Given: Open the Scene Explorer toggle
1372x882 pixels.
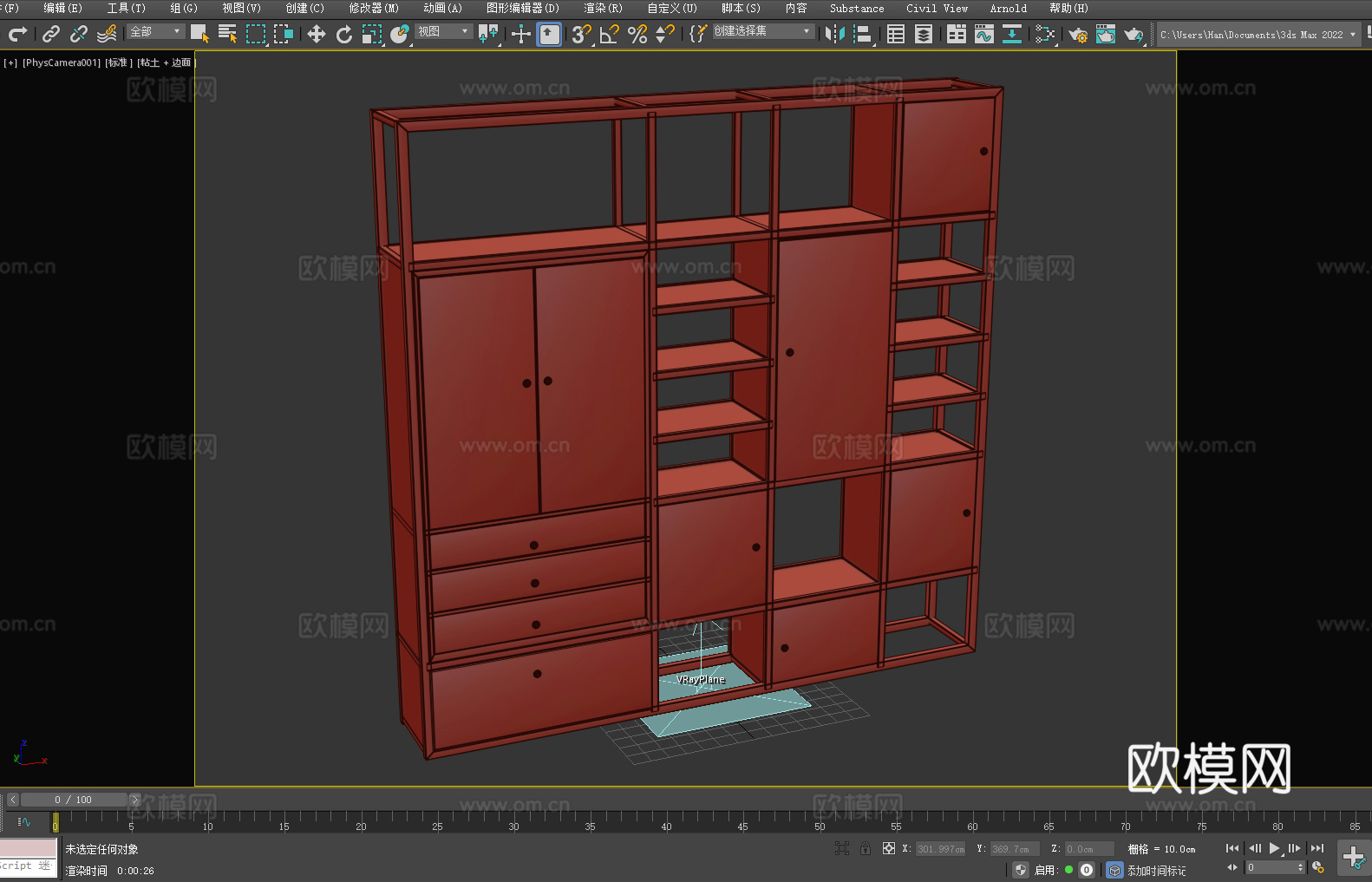Looking at the screenshot, I should click(896, 34).
